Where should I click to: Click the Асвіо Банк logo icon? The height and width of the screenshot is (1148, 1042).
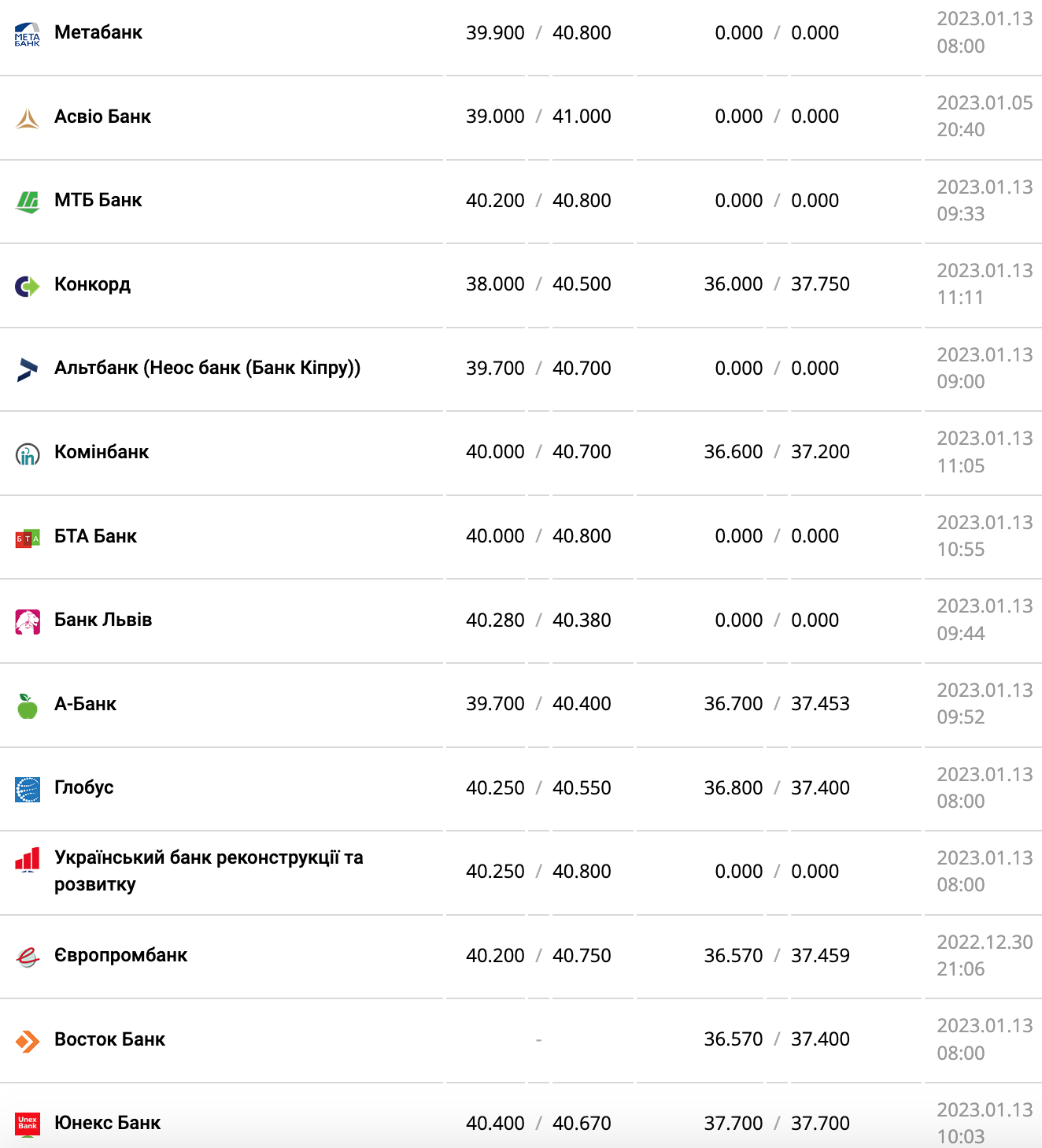[x=28, y=118]
